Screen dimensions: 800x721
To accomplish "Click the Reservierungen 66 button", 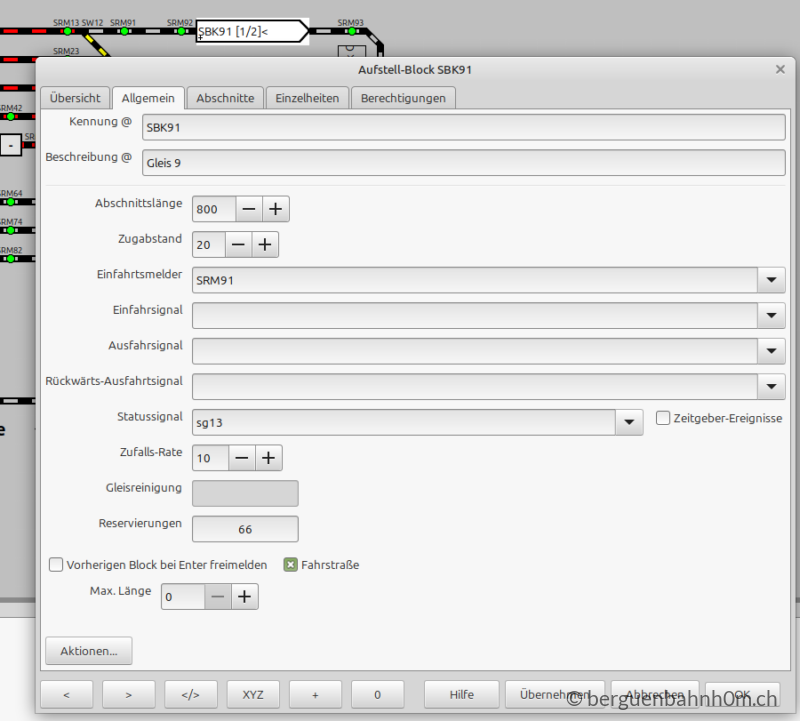I will [245, 529].
